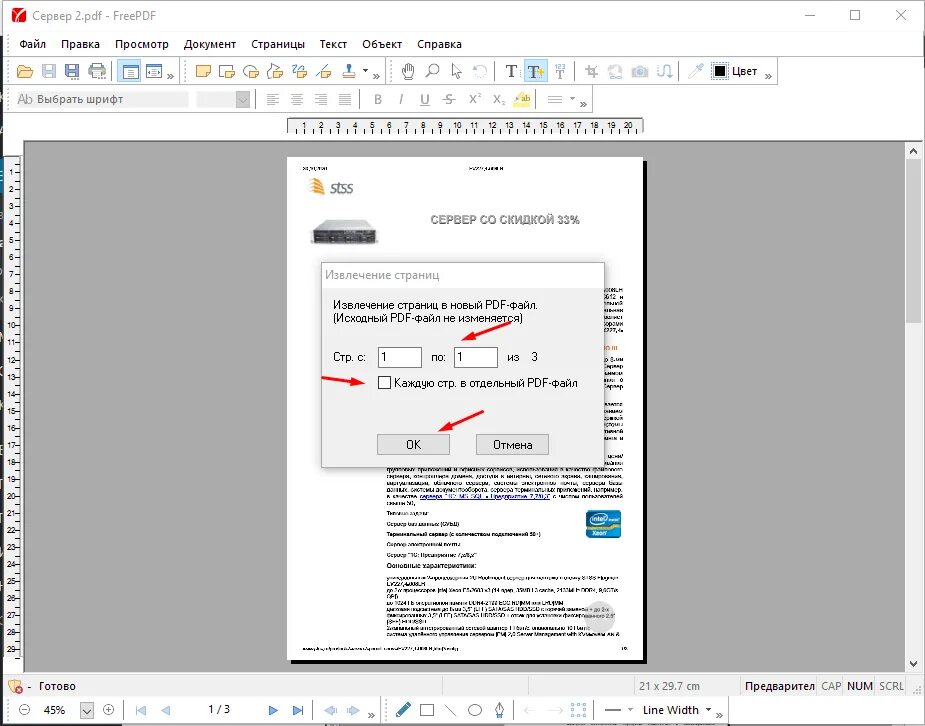Confirm extraction with OK button

point(414,445)
